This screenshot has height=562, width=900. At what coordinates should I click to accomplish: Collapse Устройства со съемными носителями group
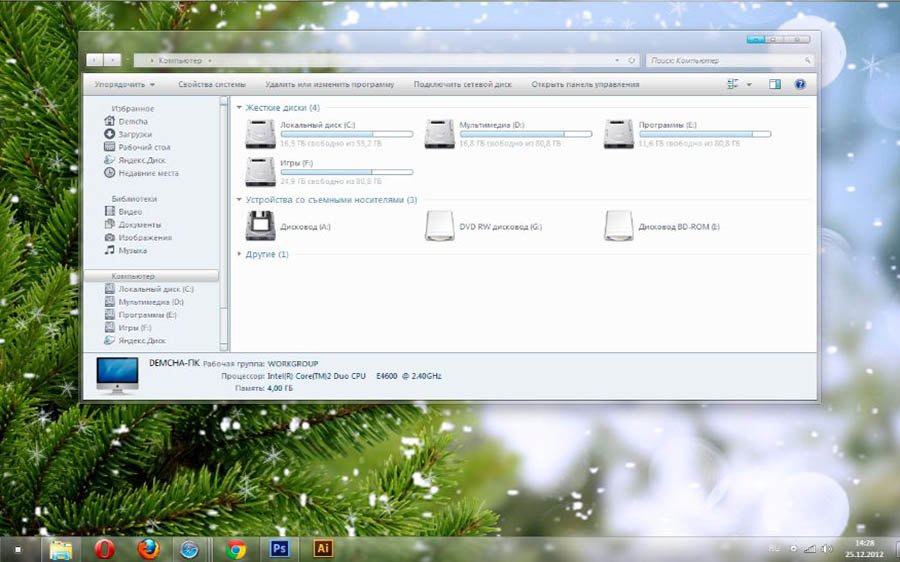point(239,200)
